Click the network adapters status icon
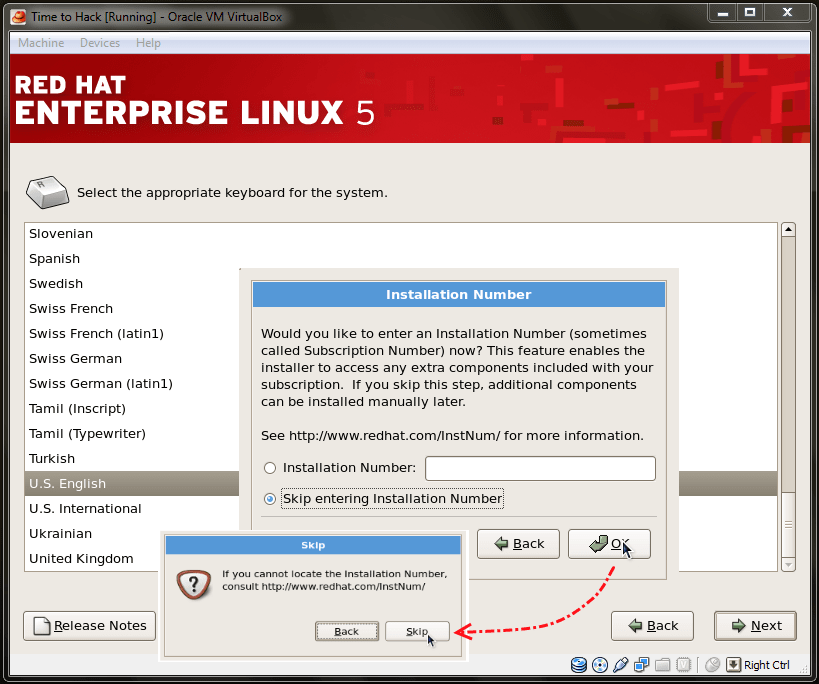Viewport: 819px width, 684px height. [641, 665]
